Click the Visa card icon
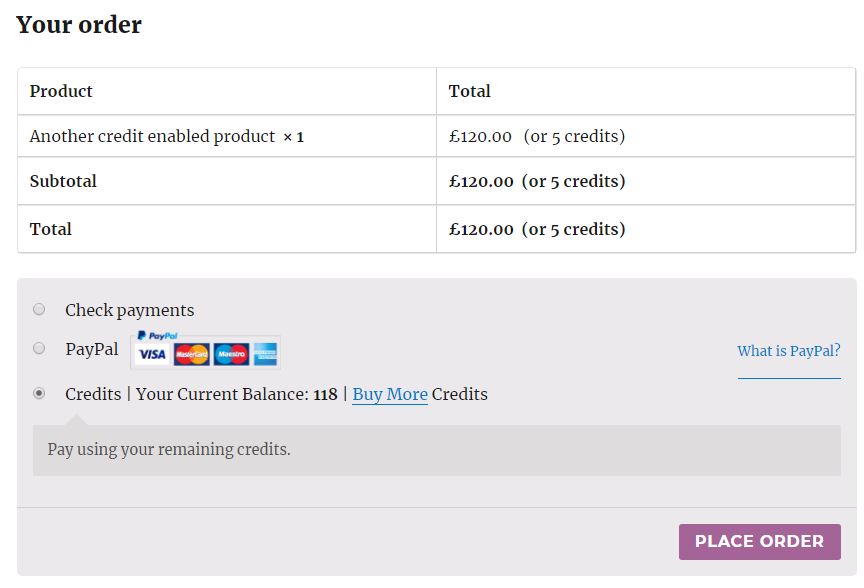This screenshot has height=588, width=864. click(x=152, y=354)
